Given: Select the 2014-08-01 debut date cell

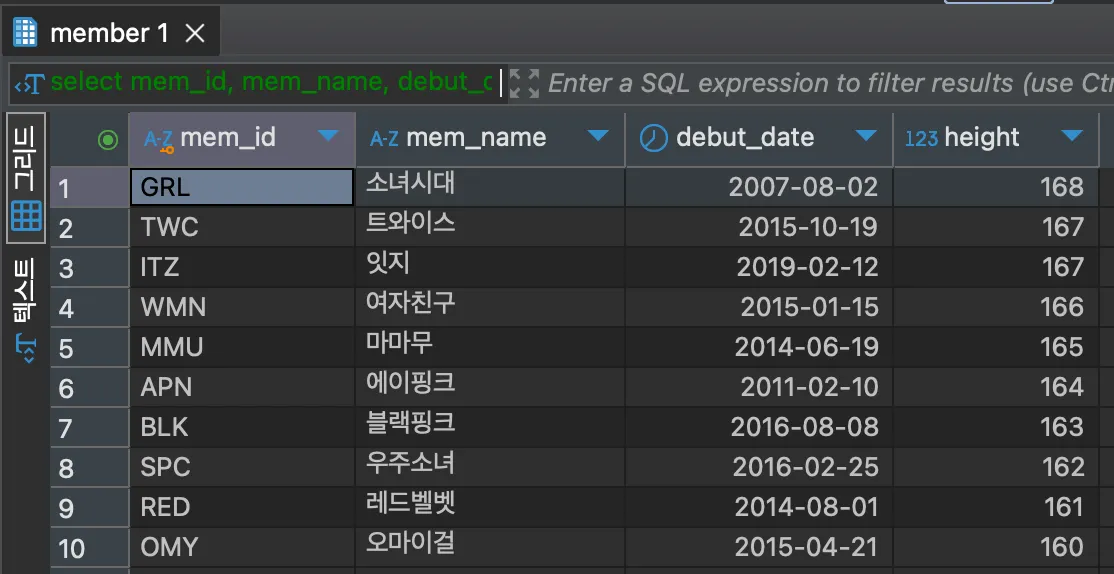Looking at the screenshot, I should coord(759,507).
